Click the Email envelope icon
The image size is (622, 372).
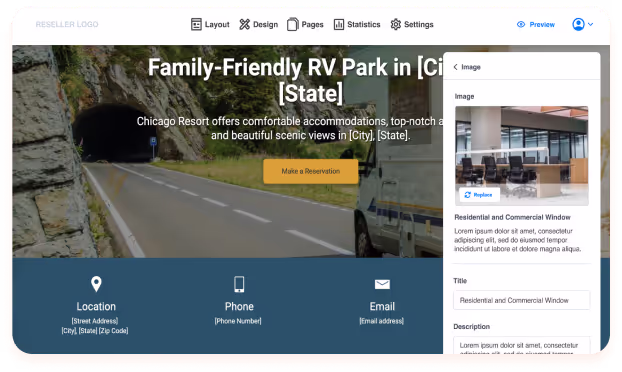point(382,284)
